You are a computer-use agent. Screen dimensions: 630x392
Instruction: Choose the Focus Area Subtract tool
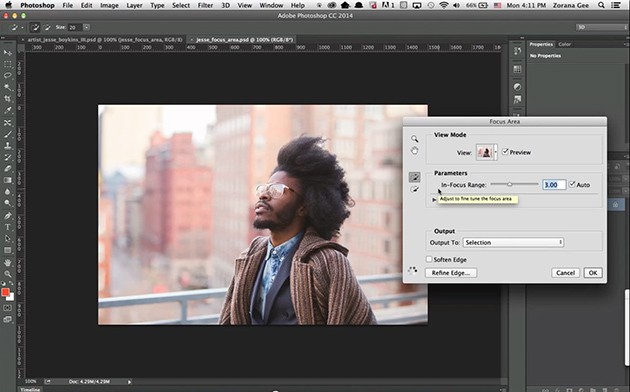click(414, 189)
